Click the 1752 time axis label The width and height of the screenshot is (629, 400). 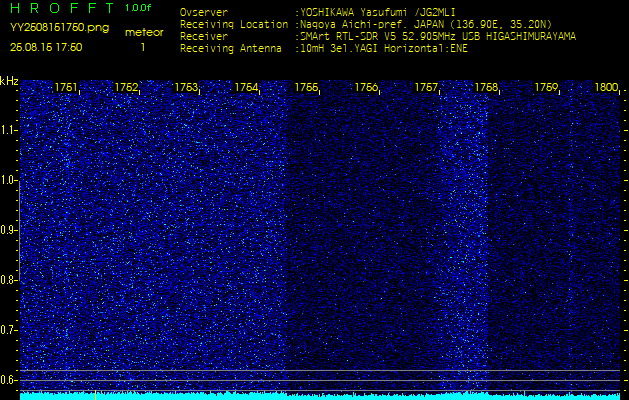coord(126,87)
